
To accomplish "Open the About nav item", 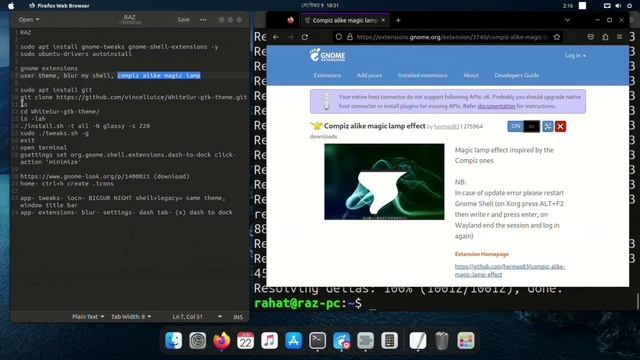I will (x=471, y=76).
